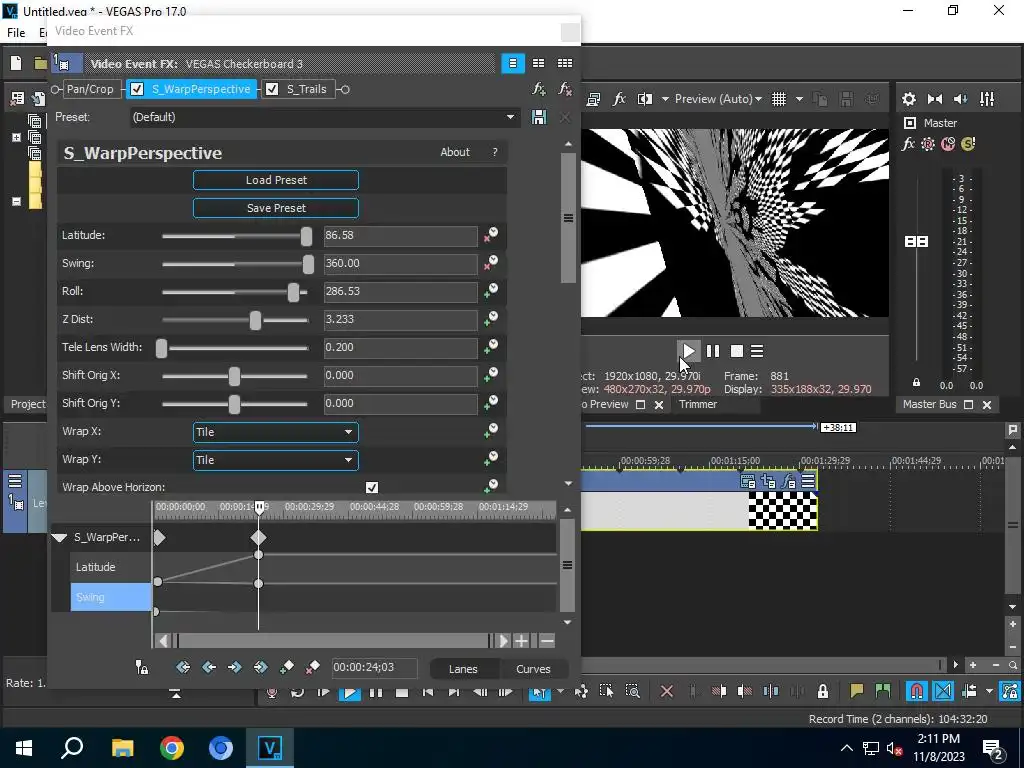Stop the video preview
This screenshot has height=768, width=1024.
pos(737,351)
